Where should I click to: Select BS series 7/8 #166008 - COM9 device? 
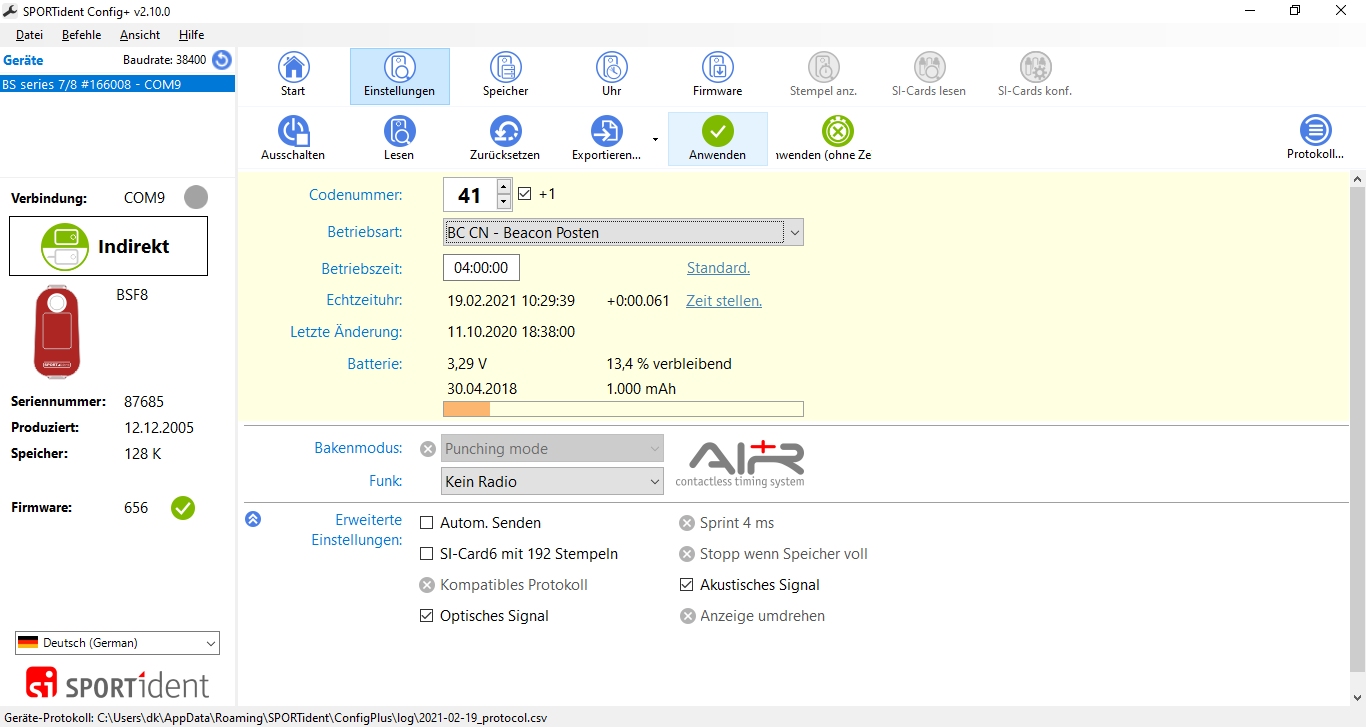[117, 84]
